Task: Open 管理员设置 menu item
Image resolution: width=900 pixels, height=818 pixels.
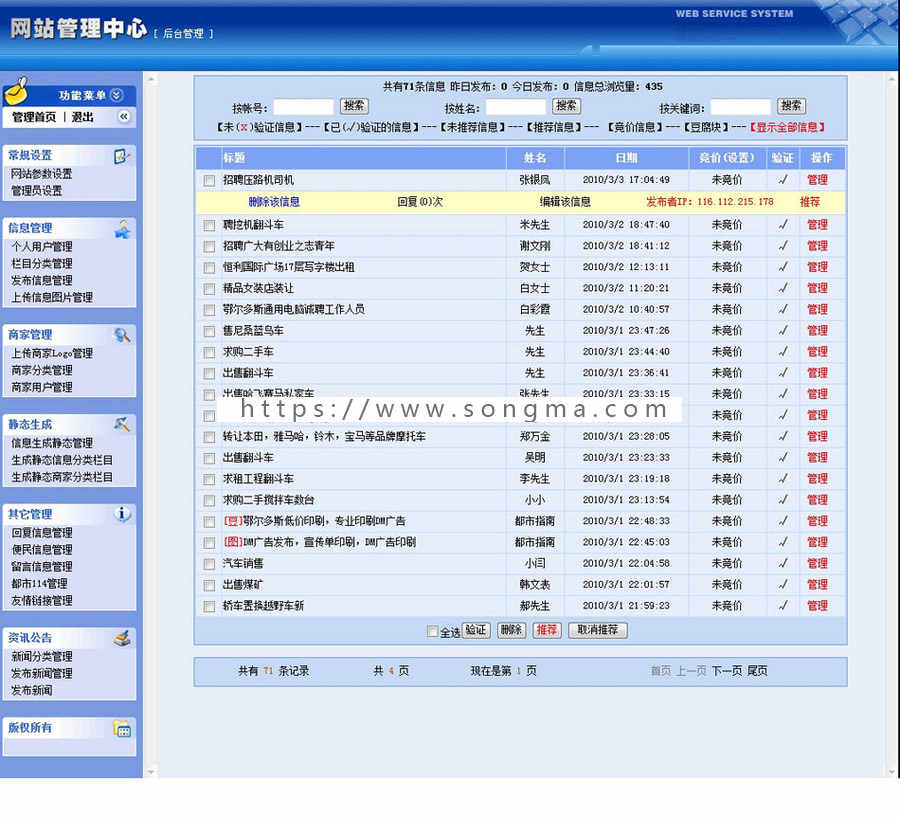Action: (37, 191)
